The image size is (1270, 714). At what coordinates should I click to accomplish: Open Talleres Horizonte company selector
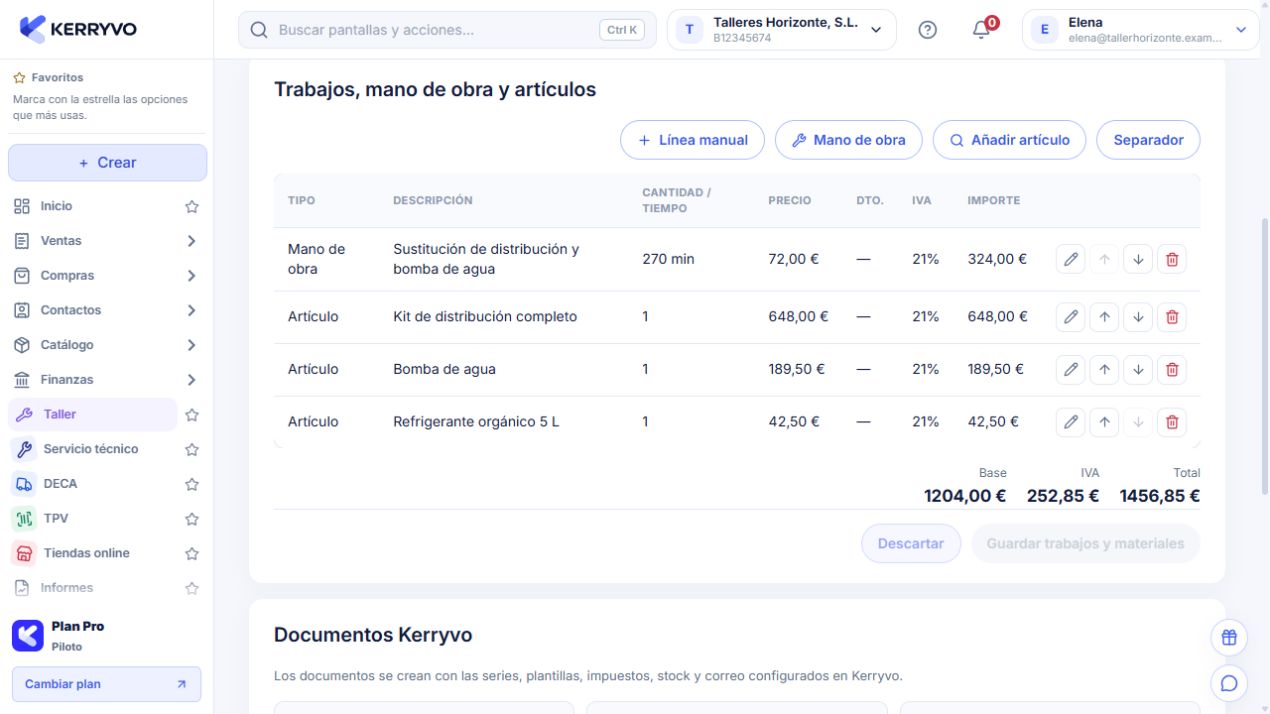pyautogui.click(x=782, y=30)
